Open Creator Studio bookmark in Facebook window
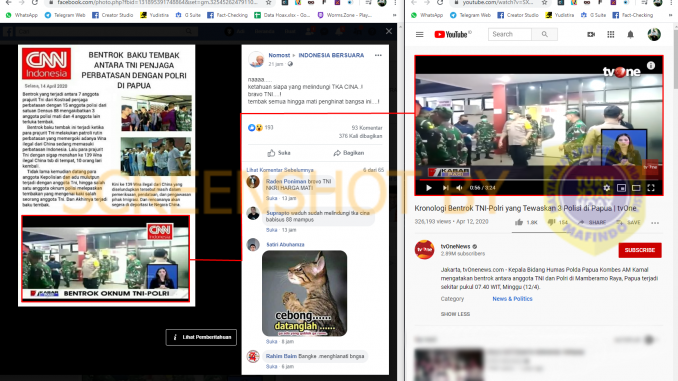Image resolution: width=678 pixels, height=381 pixels. coord(113,15)
